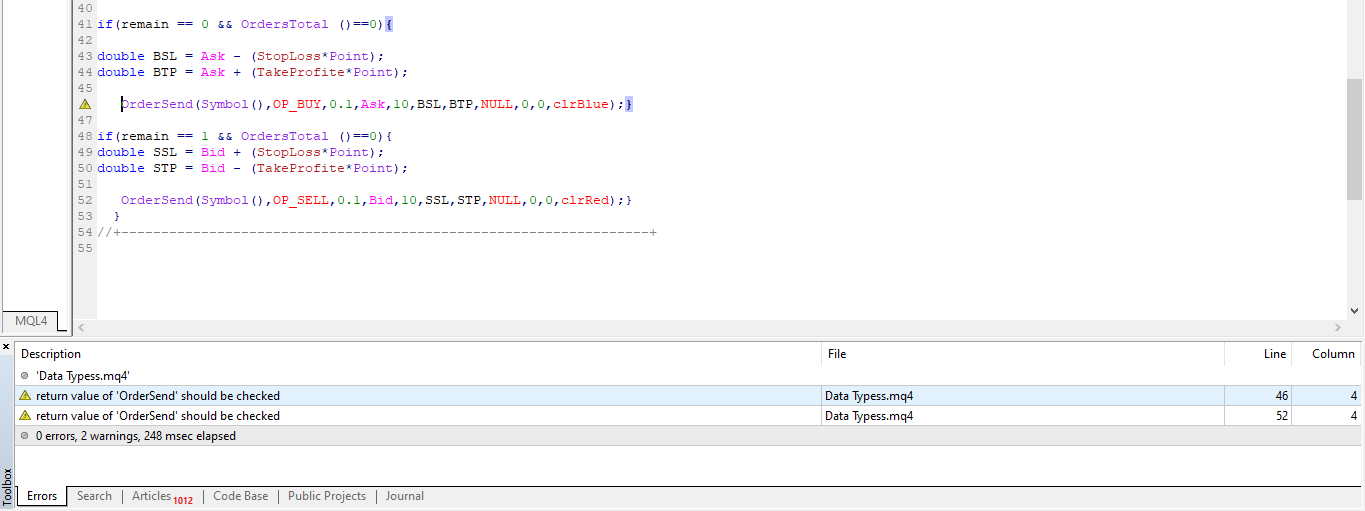Click the bullet icon next to errors summary
This screenshot has width=1365, height=511.
click(25, 436)
